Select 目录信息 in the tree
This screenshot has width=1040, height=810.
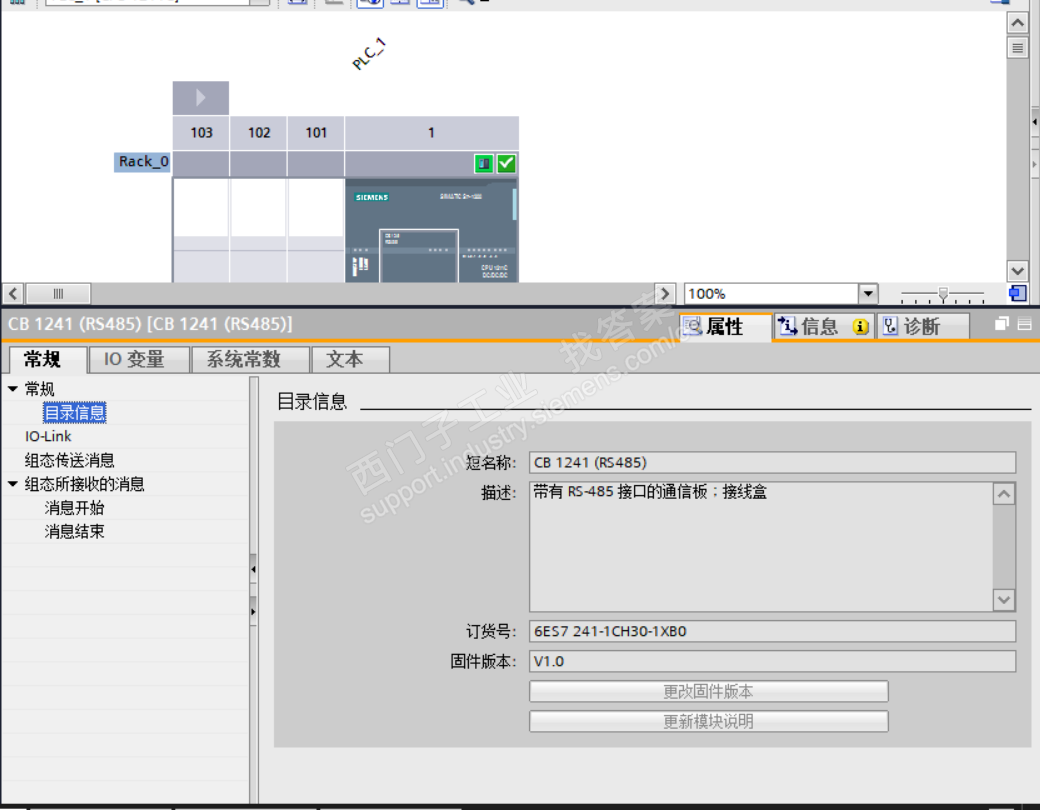74,413
